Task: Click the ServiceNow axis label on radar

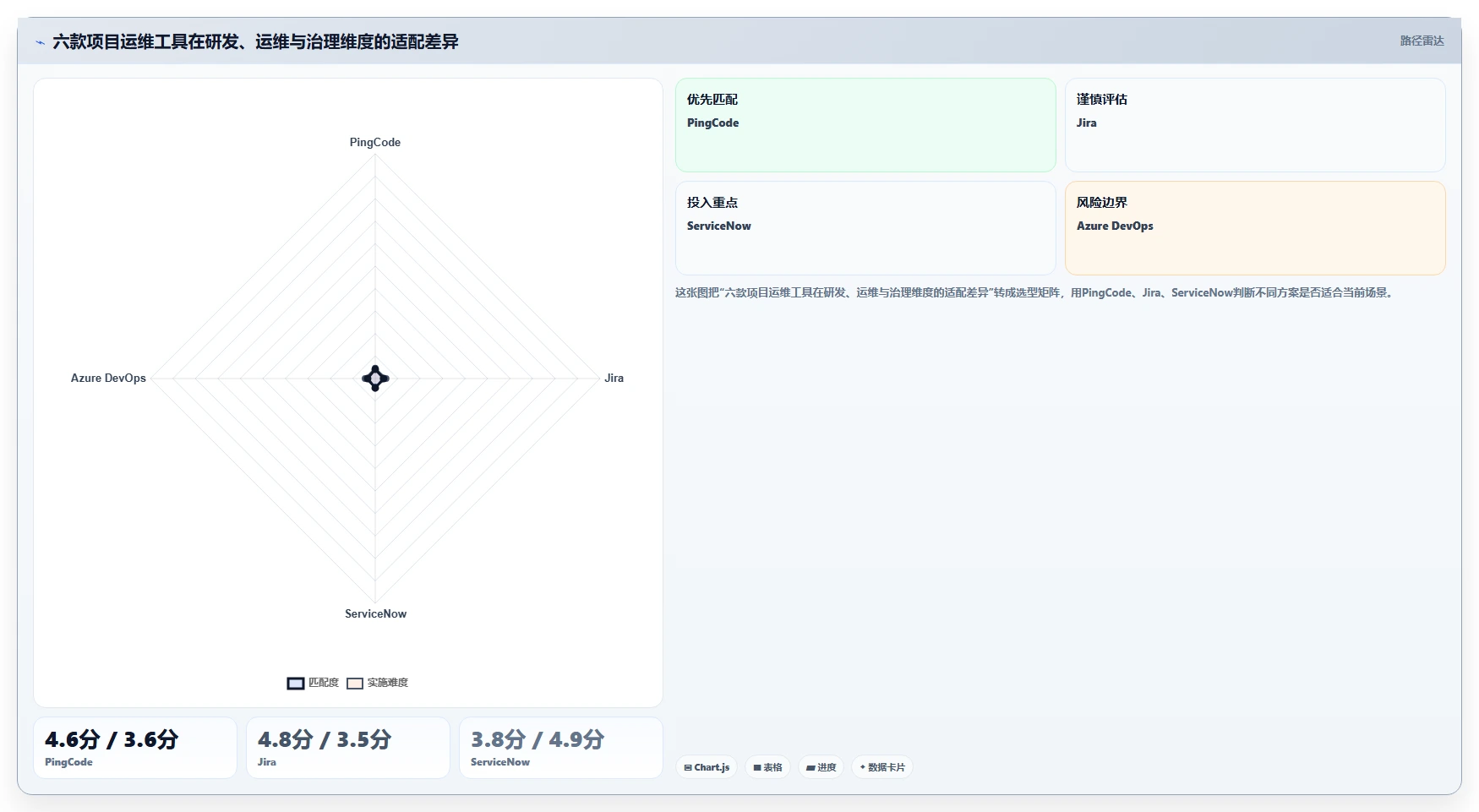Action: click(375, 613)
